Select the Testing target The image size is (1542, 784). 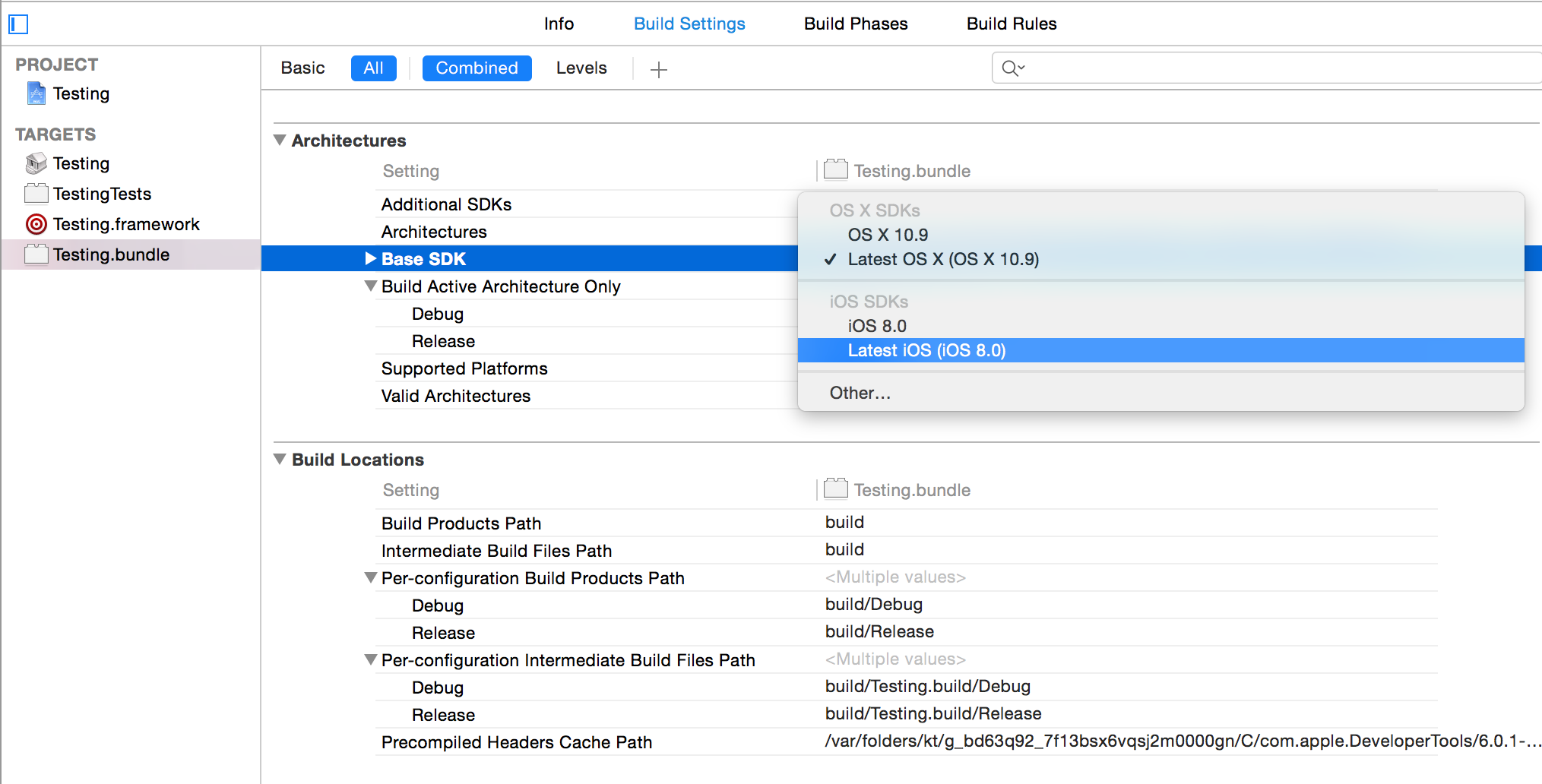(81, 163)
